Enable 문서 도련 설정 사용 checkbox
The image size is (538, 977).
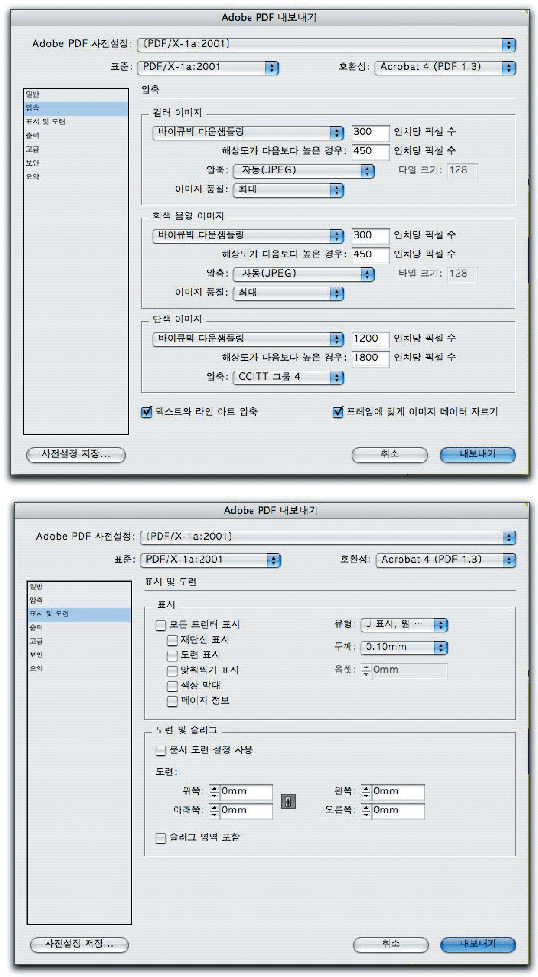[161, 750]
